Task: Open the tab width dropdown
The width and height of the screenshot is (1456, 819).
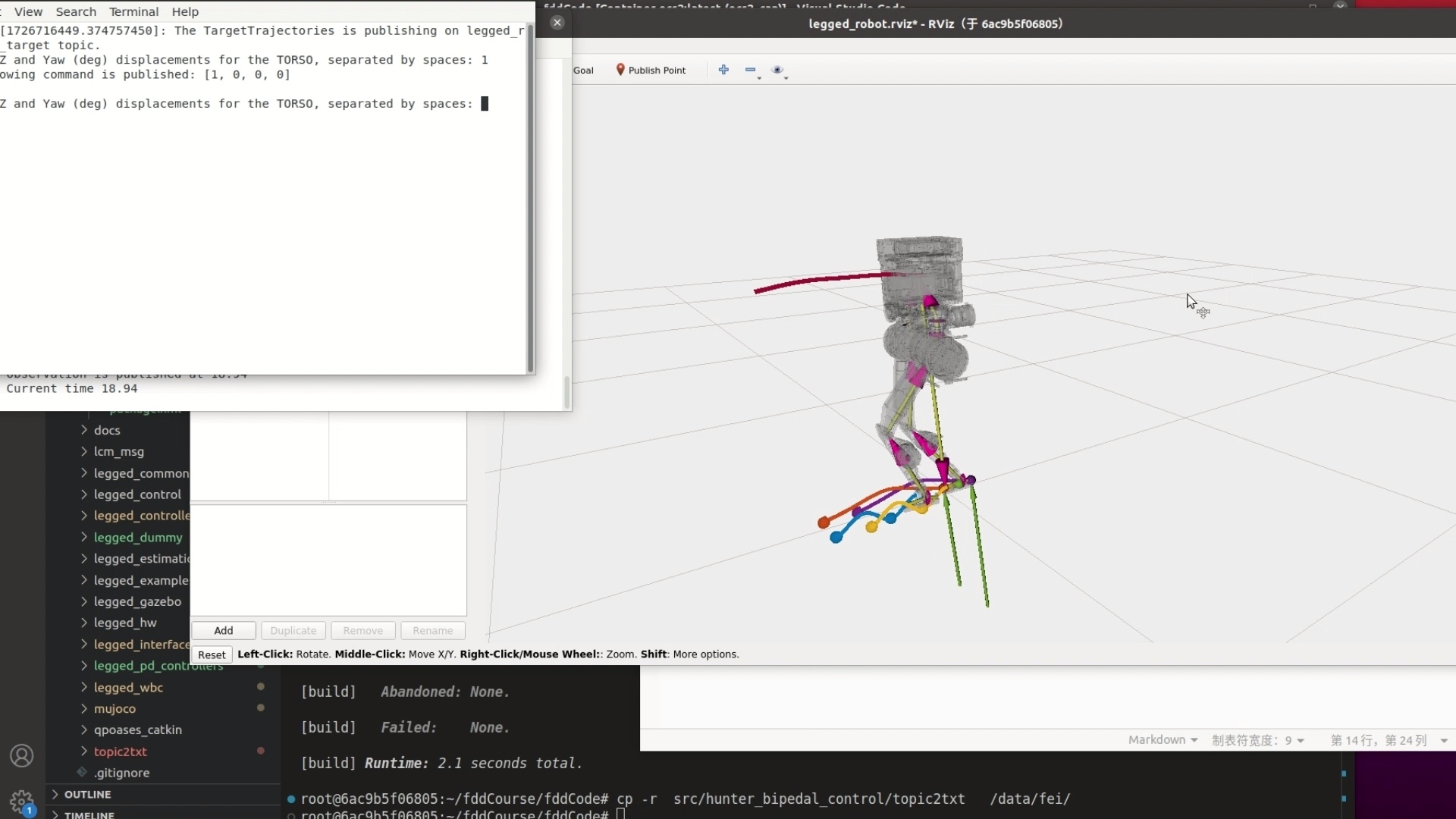Action: tap(1257, 740)
